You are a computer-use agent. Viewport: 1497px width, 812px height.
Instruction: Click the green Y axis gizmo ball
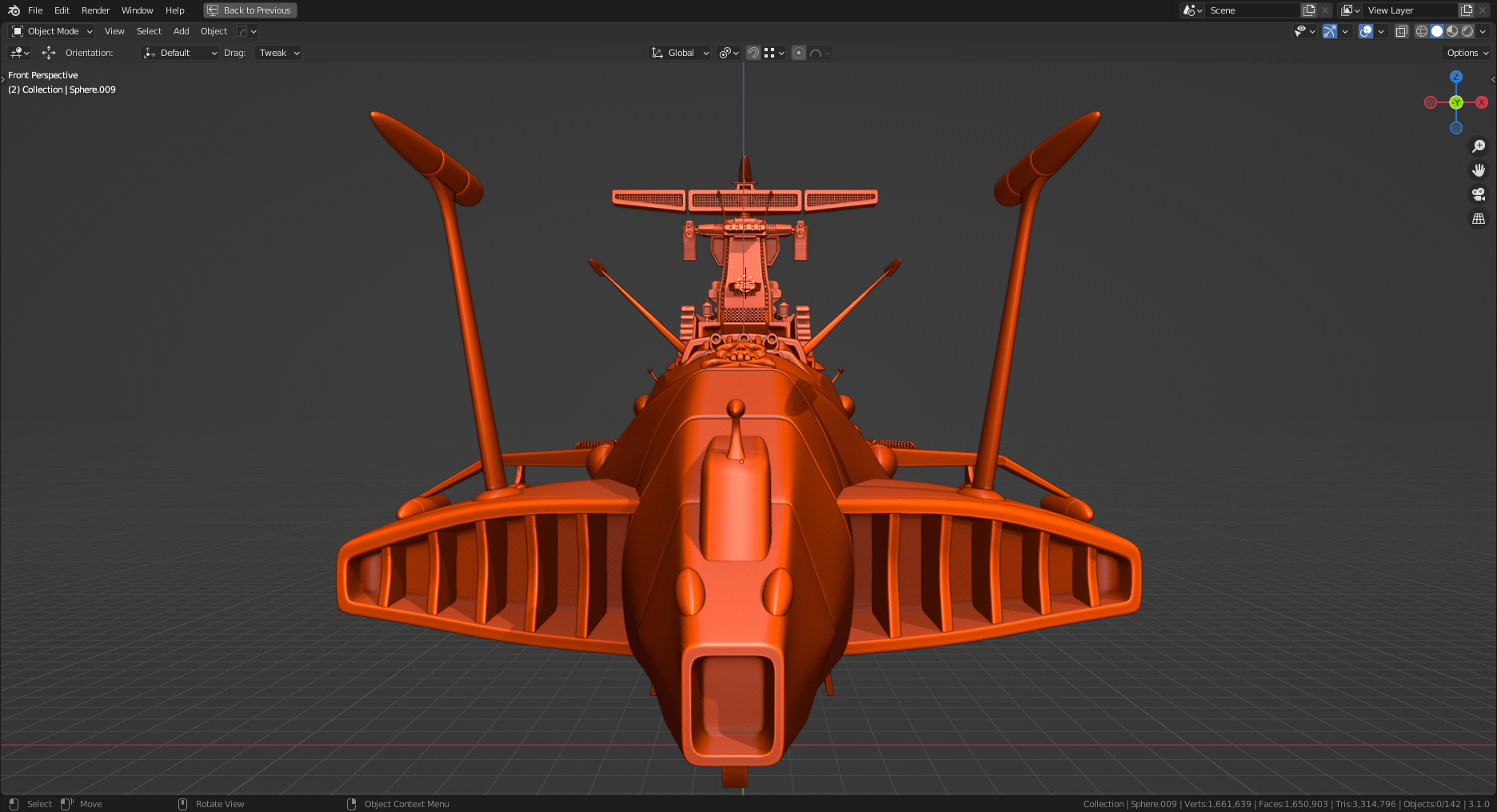point(1456,102)
